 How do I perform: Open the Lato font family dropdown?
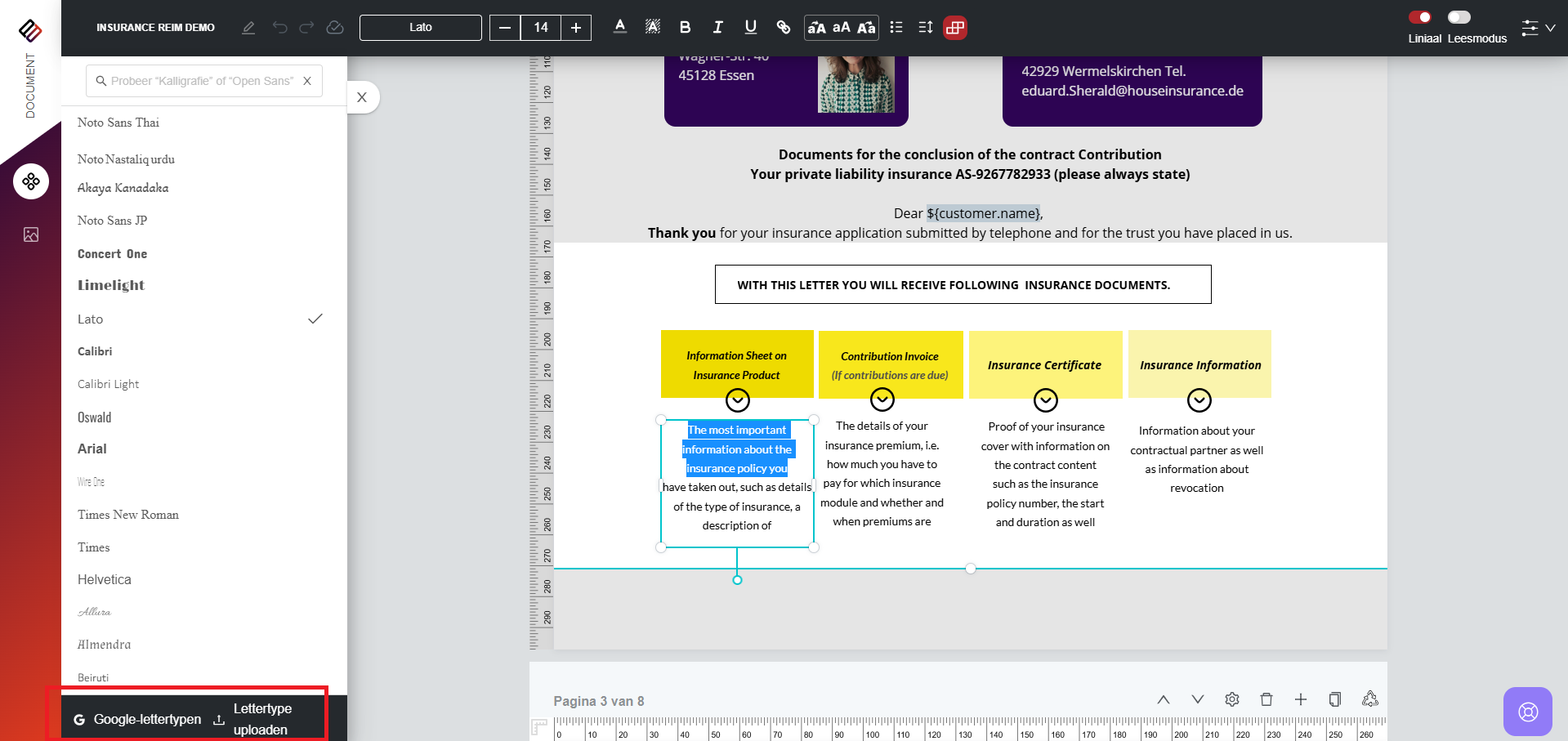click(421, 28)
